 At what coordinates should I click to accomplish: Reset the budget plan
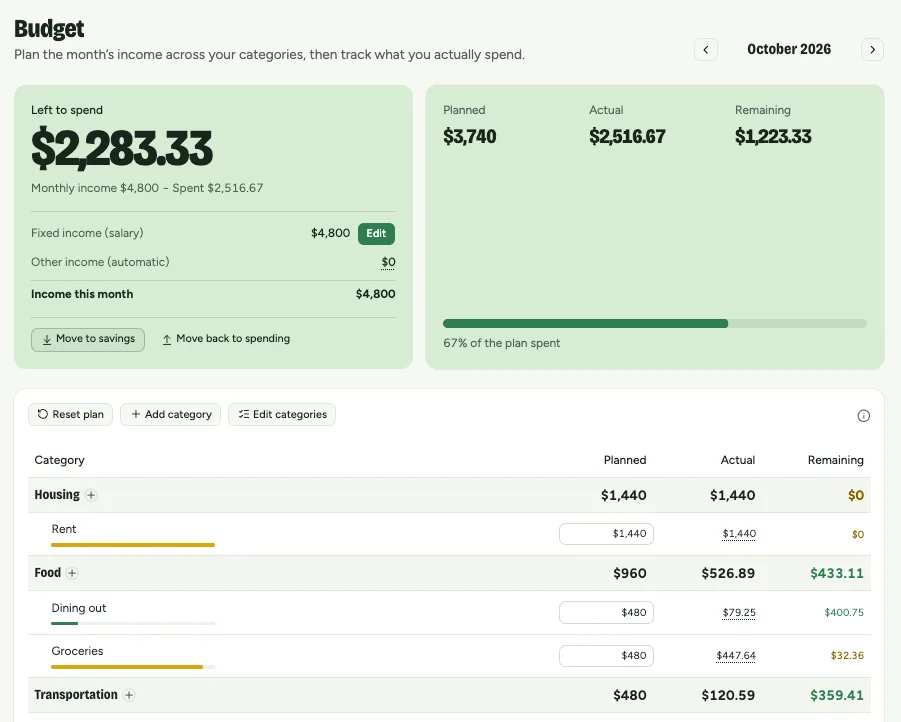pos(70,414)
